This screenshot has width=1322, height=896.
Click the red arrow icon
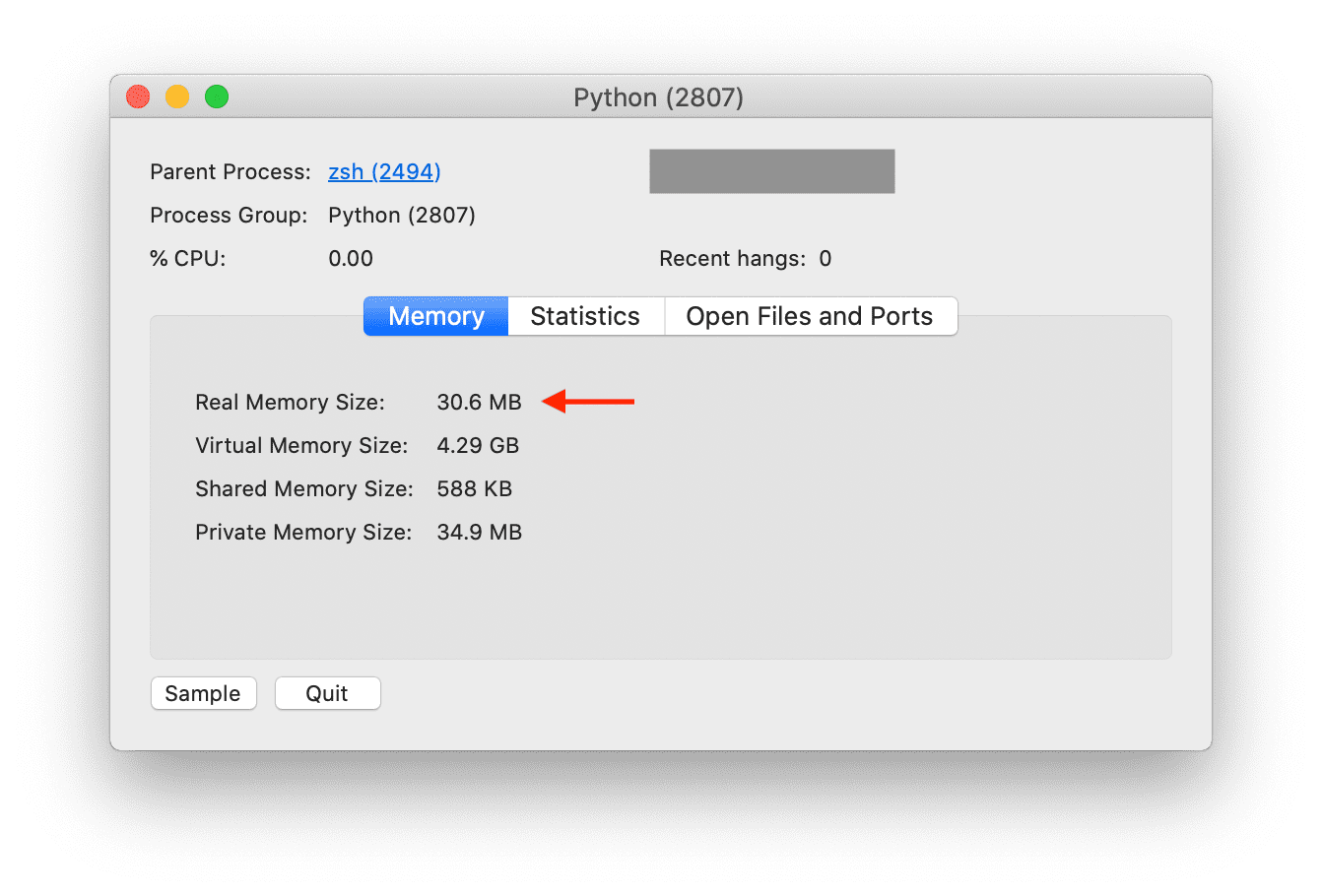click(x=589, y=402)
